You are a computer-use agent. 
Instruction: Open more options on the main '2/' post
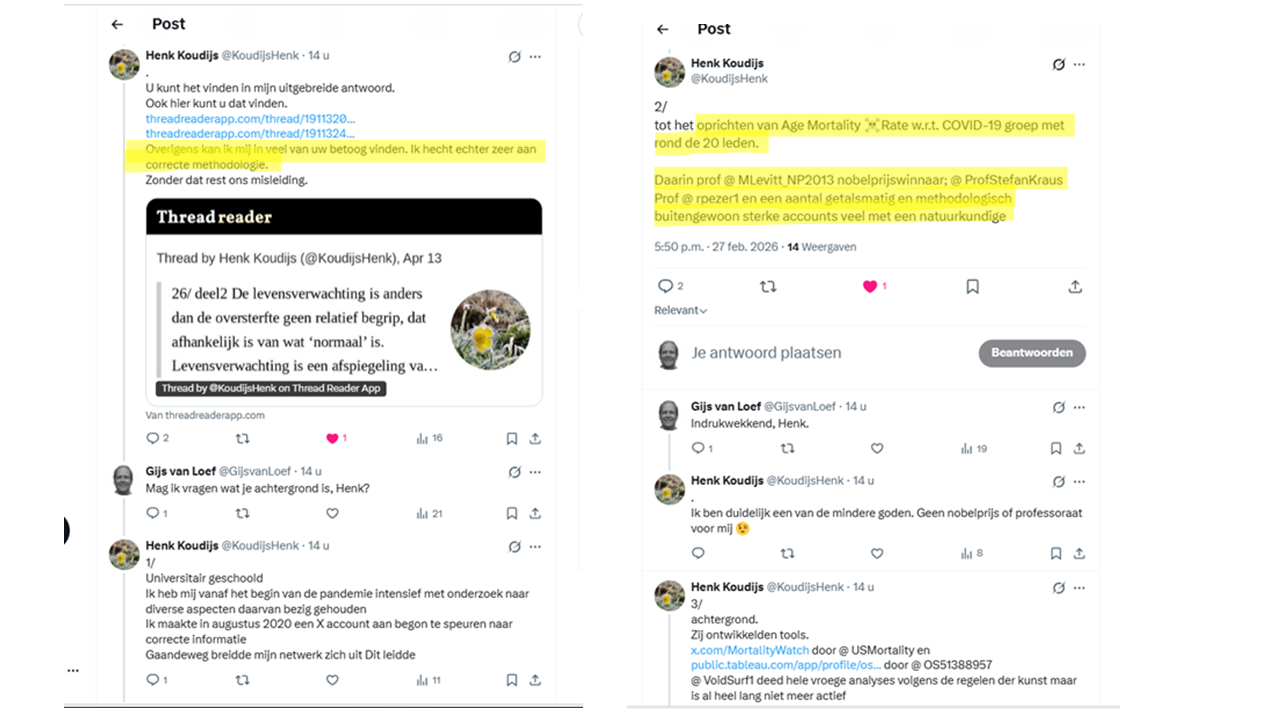pos(1079,64)
